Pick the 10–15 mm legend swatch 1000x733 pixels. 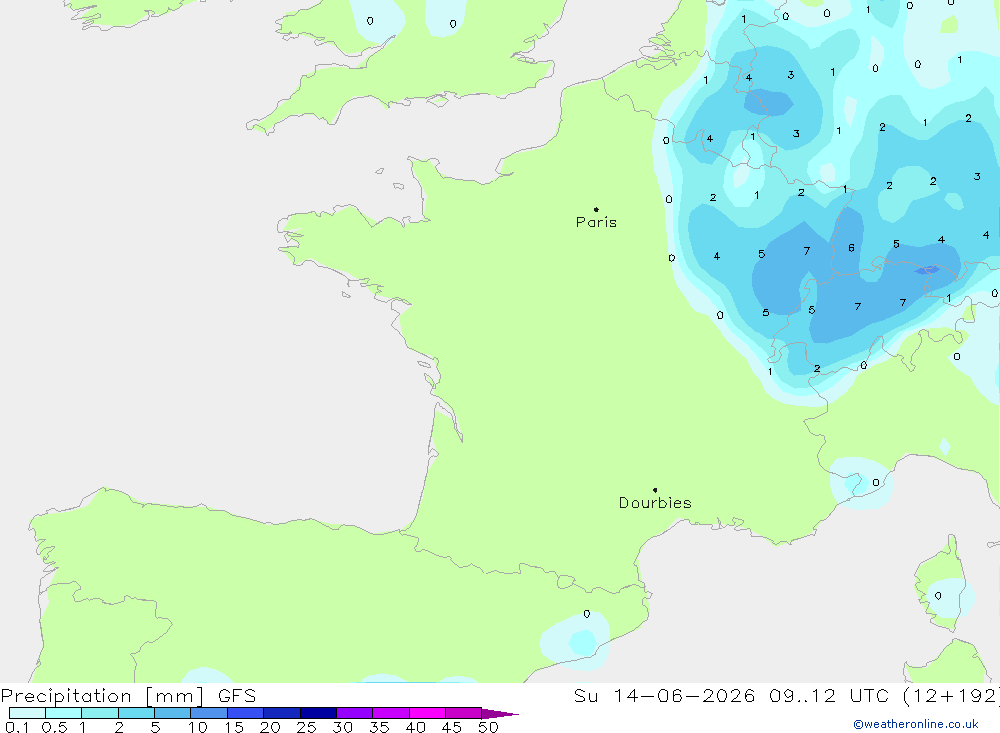click(x=209, y=713)
